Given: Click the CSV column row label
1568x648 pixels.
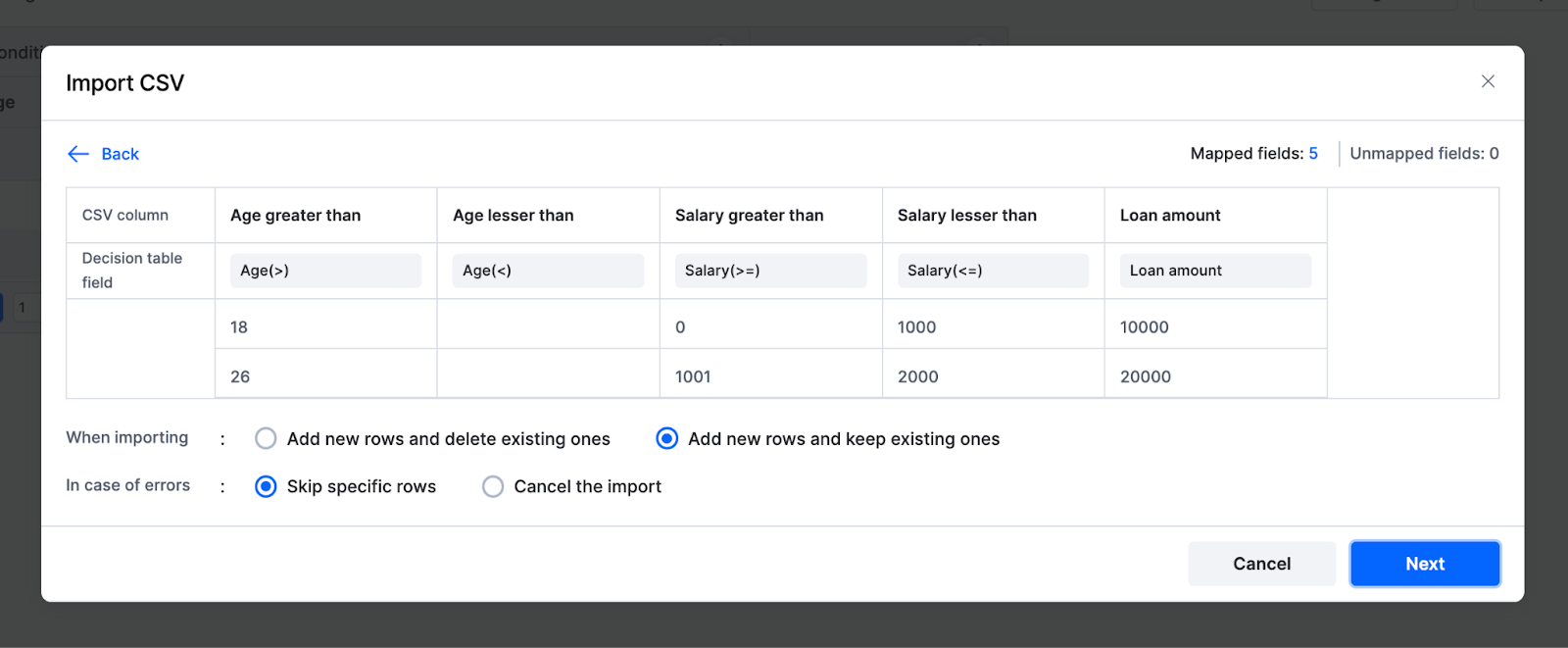Looking at the screenshot, I should coord(125,216).
